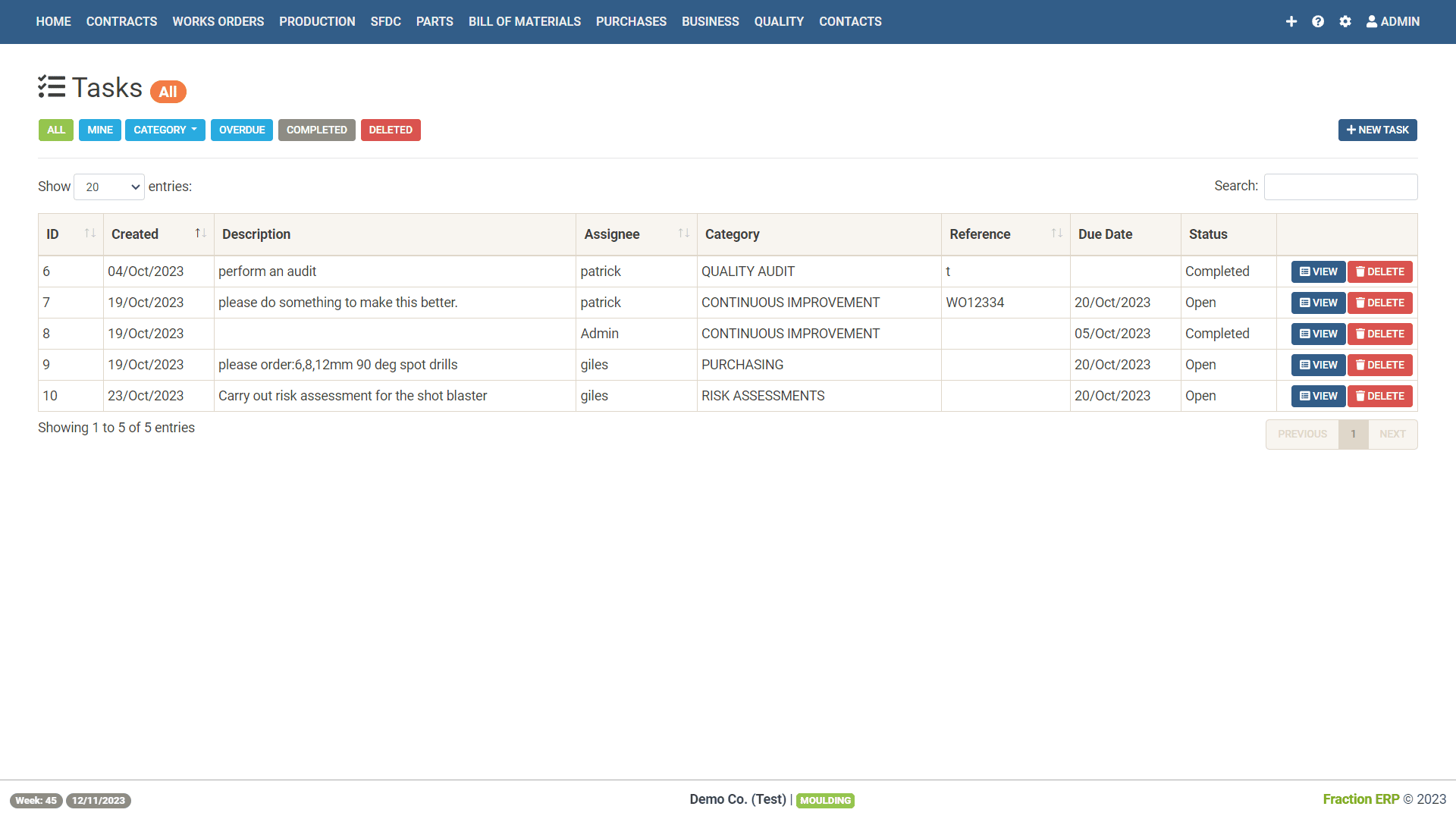Sort table by ID column arrows

[90, 234]
